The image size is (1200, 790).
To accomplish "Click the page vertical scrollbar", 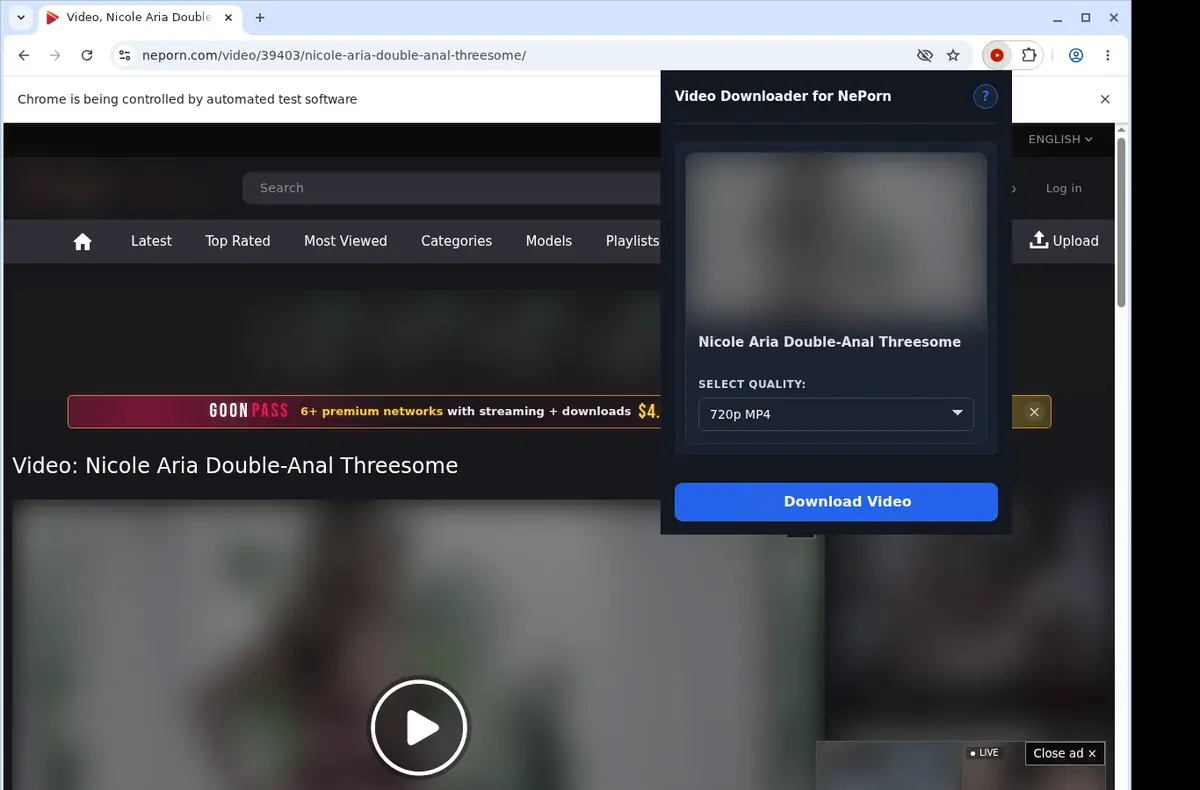I will click(x=1121, y=222).
